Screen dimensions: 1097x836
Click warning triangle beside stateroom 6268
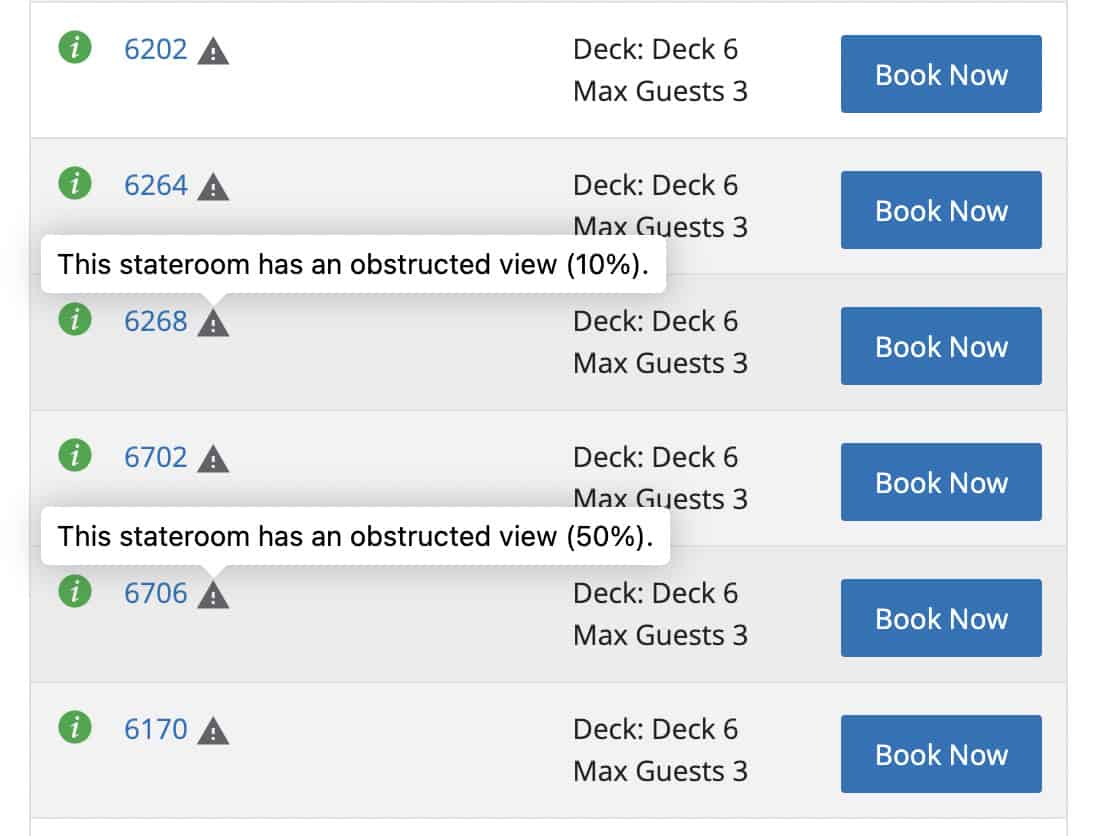tap(213, 323)
